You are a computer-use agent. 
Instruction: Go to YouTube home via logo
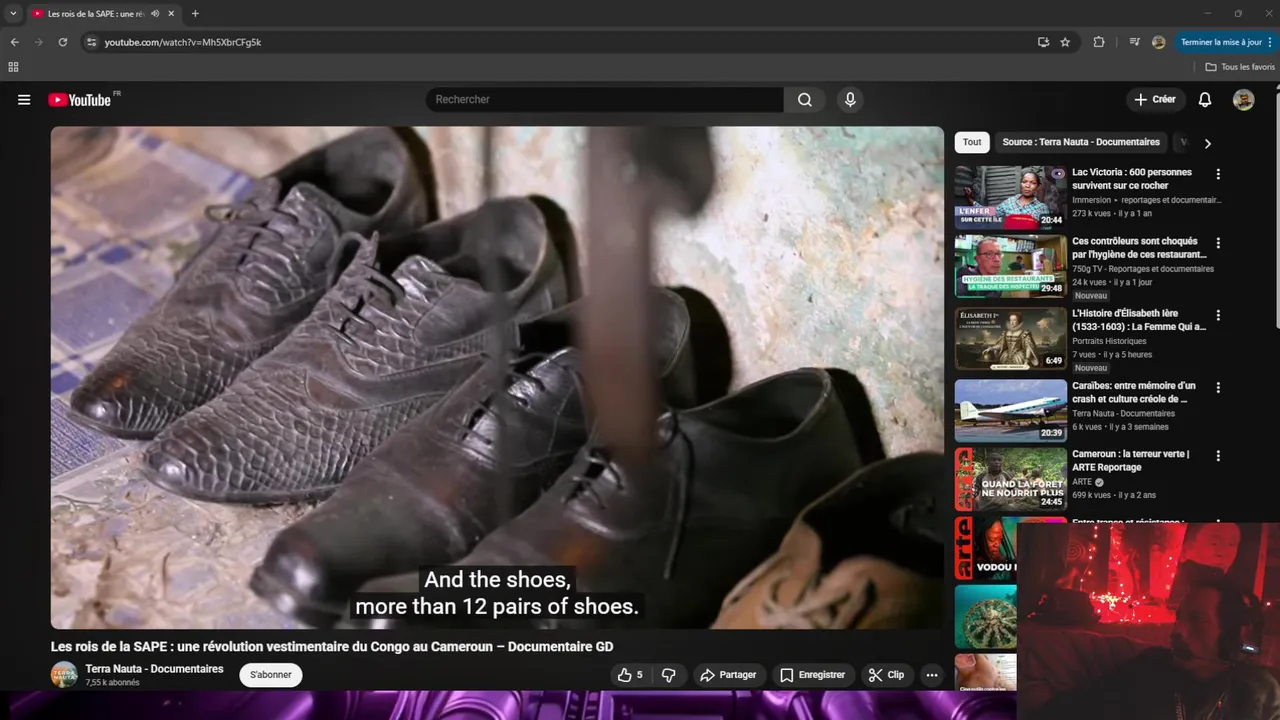point(80,100)
